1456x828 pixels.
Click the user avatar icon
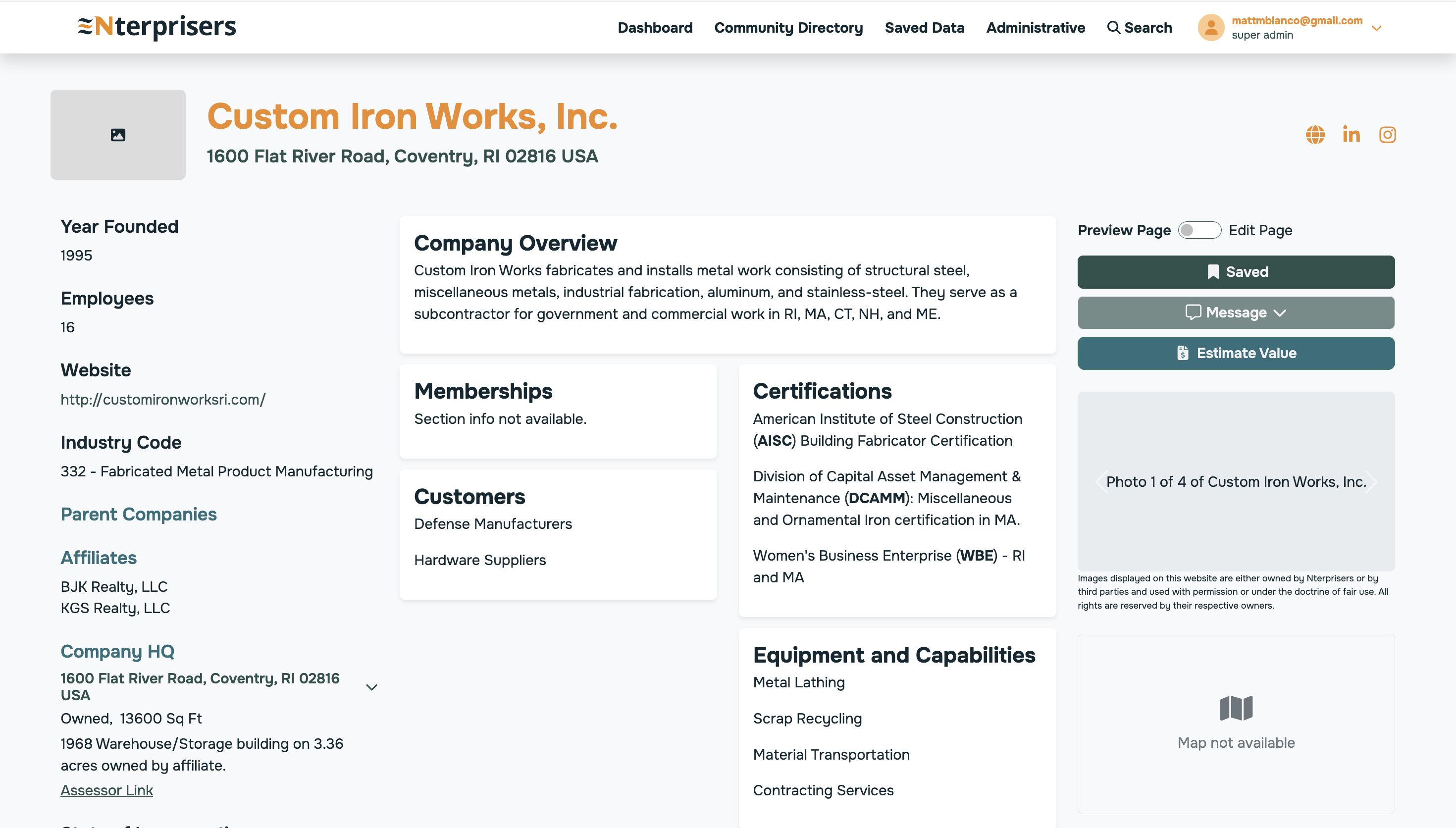1211,27
